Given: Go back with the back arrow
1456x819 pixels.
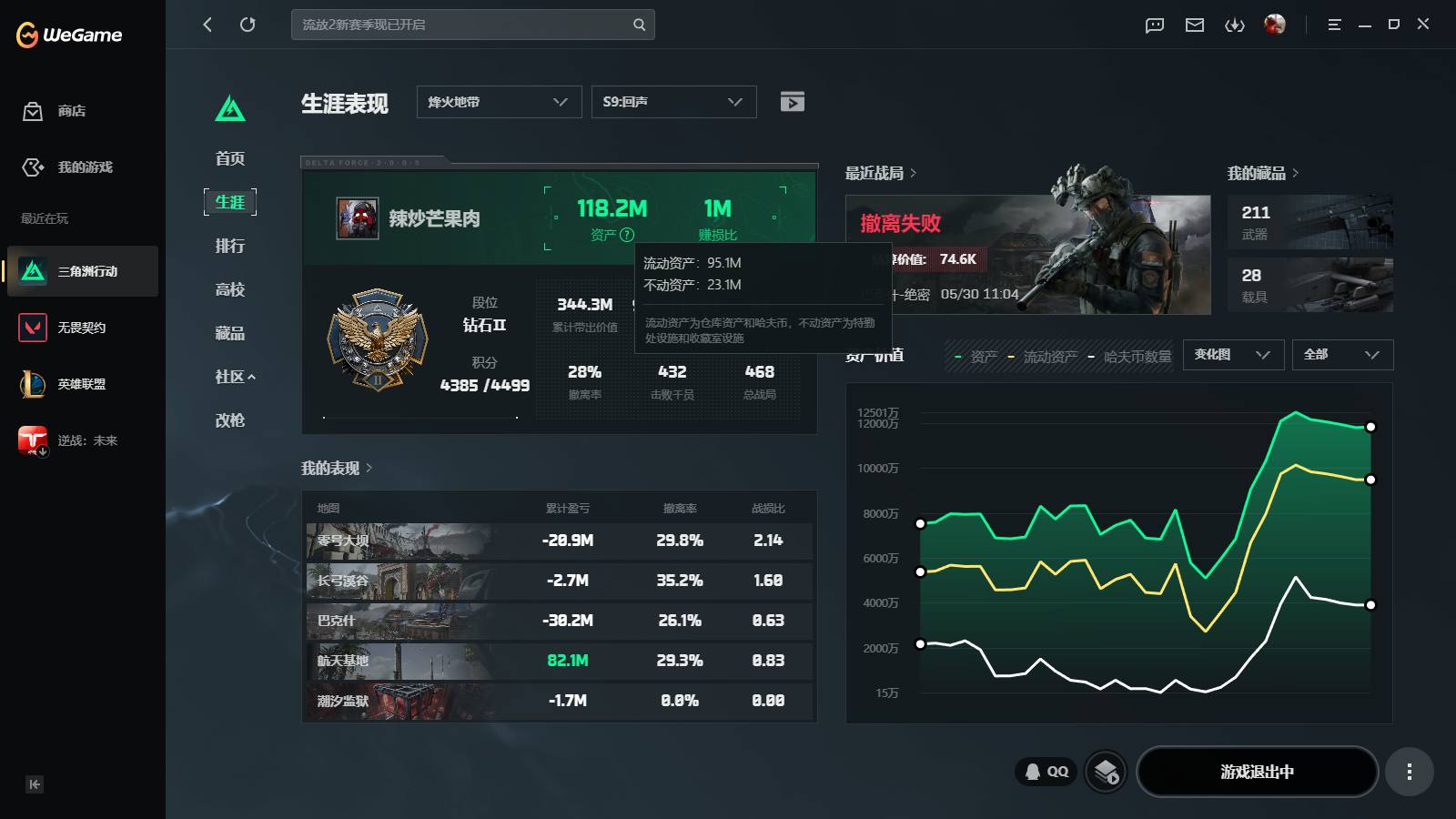Looking at the screenshot, I should tap(207, 25).
